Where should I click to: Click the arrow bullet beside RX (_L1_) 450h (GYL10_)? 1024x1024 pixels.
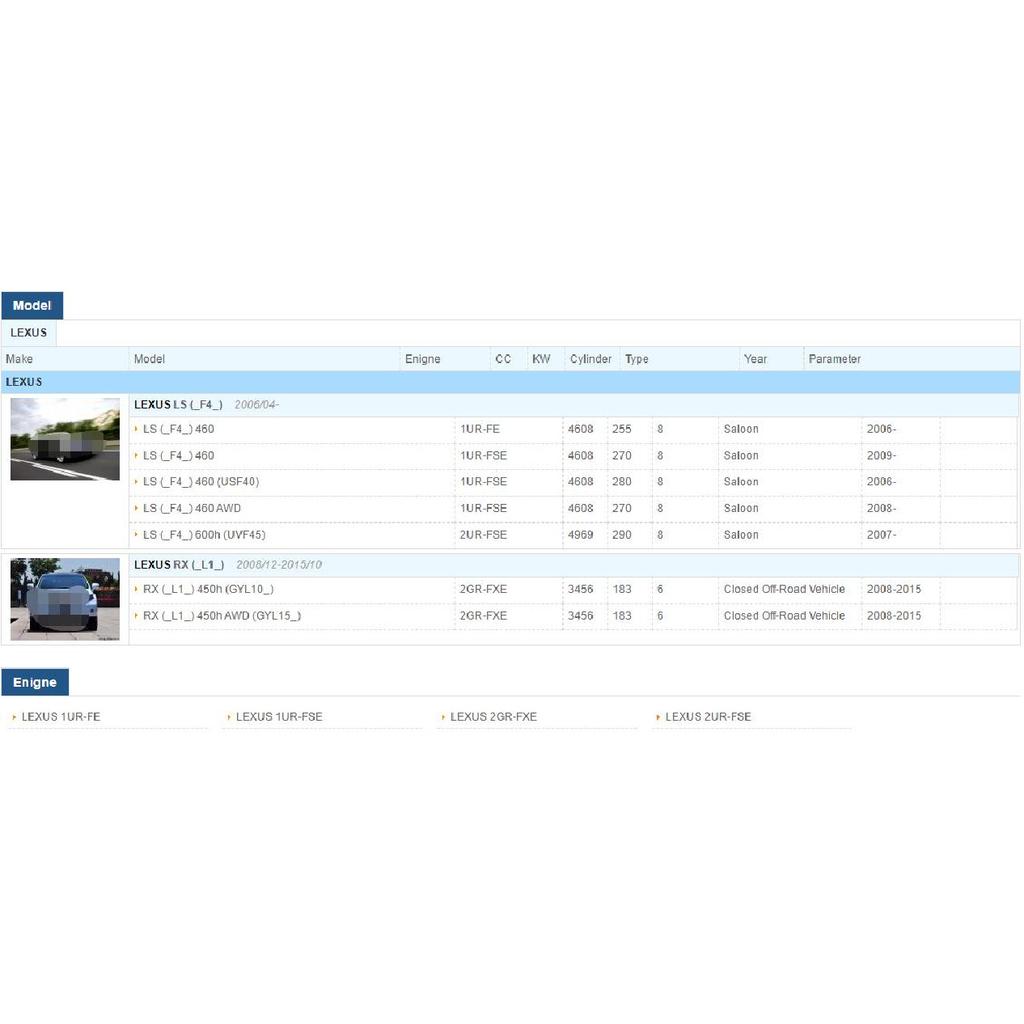click(x=136, y=588)
